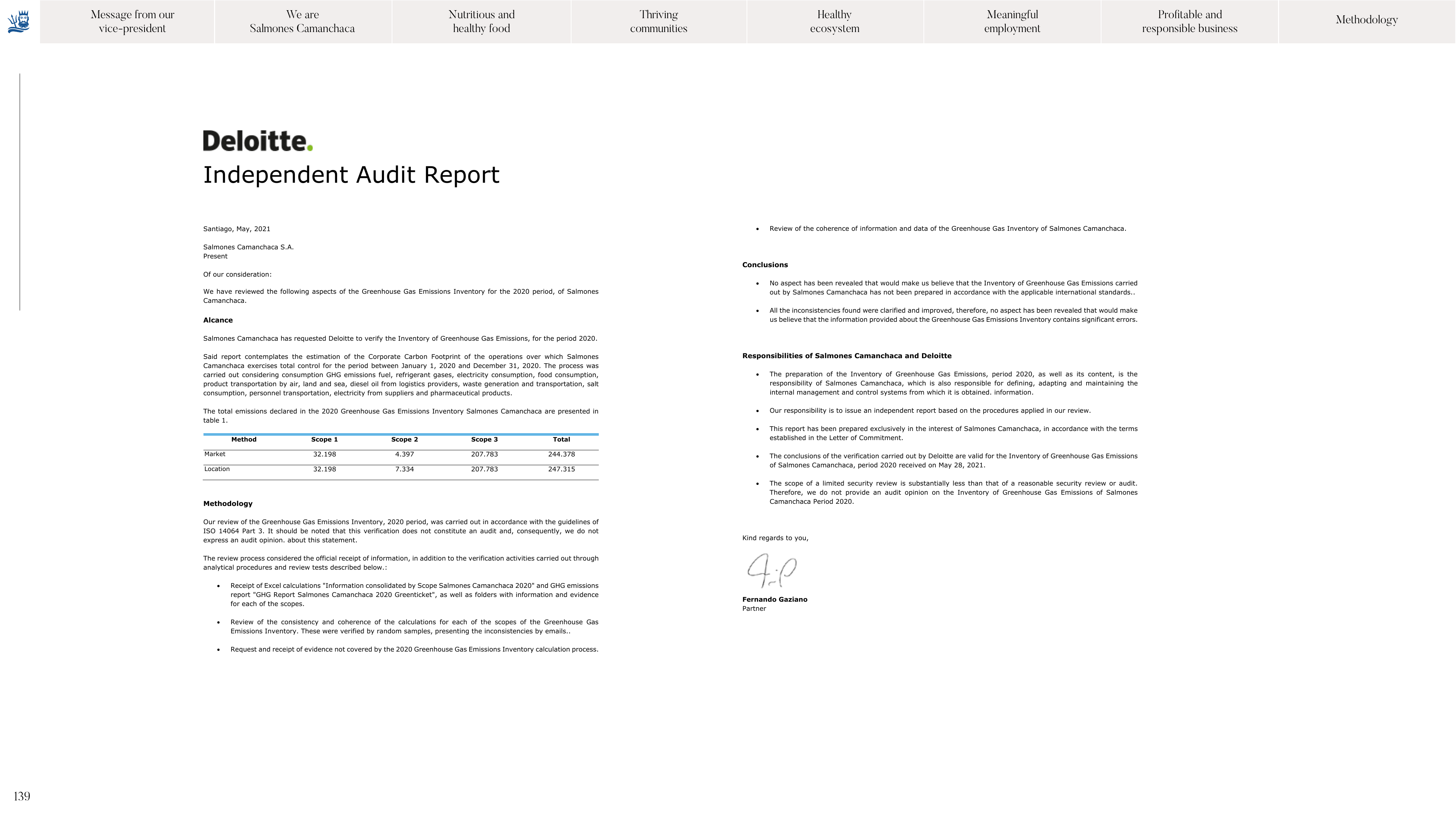Click the Location total 247.315
The image size is (1456, 819).
click(x=561, y=469)
